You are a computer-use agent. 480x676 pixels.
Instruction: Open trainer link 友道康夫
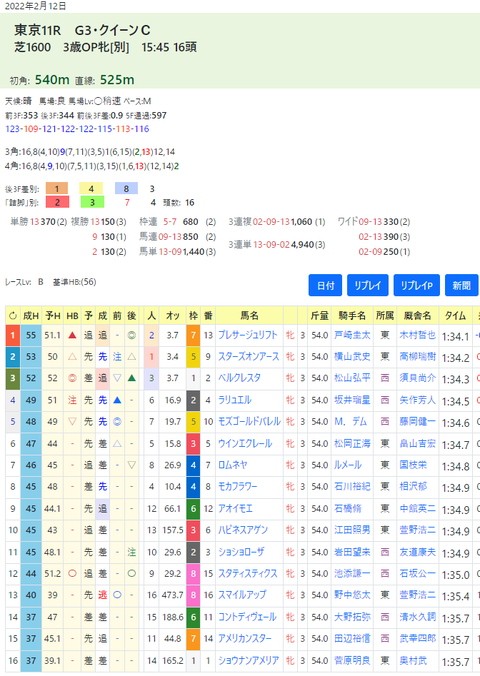(x=417, y=552)
